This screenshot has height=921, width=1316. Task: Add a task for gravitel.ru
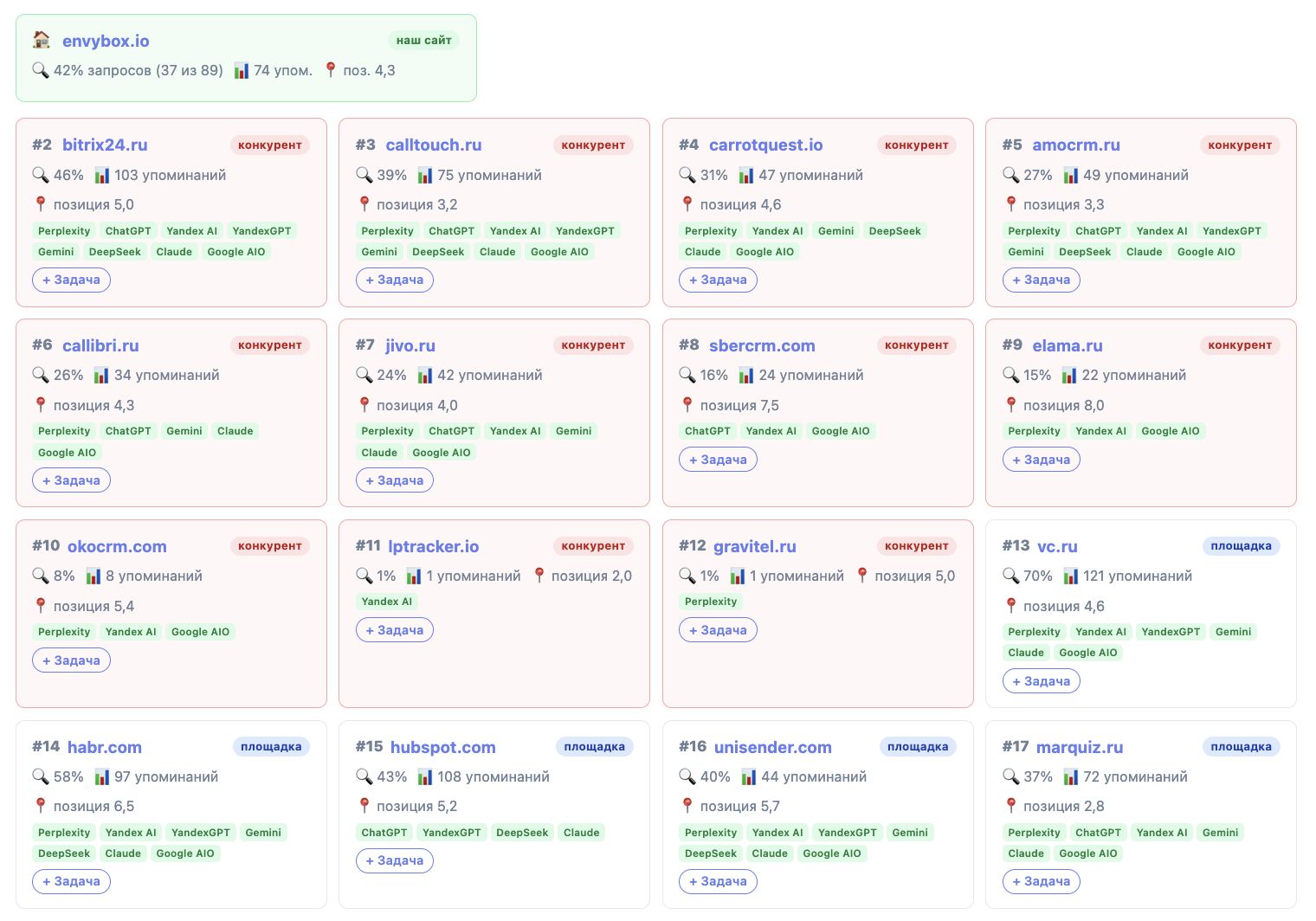pos(718,630)
